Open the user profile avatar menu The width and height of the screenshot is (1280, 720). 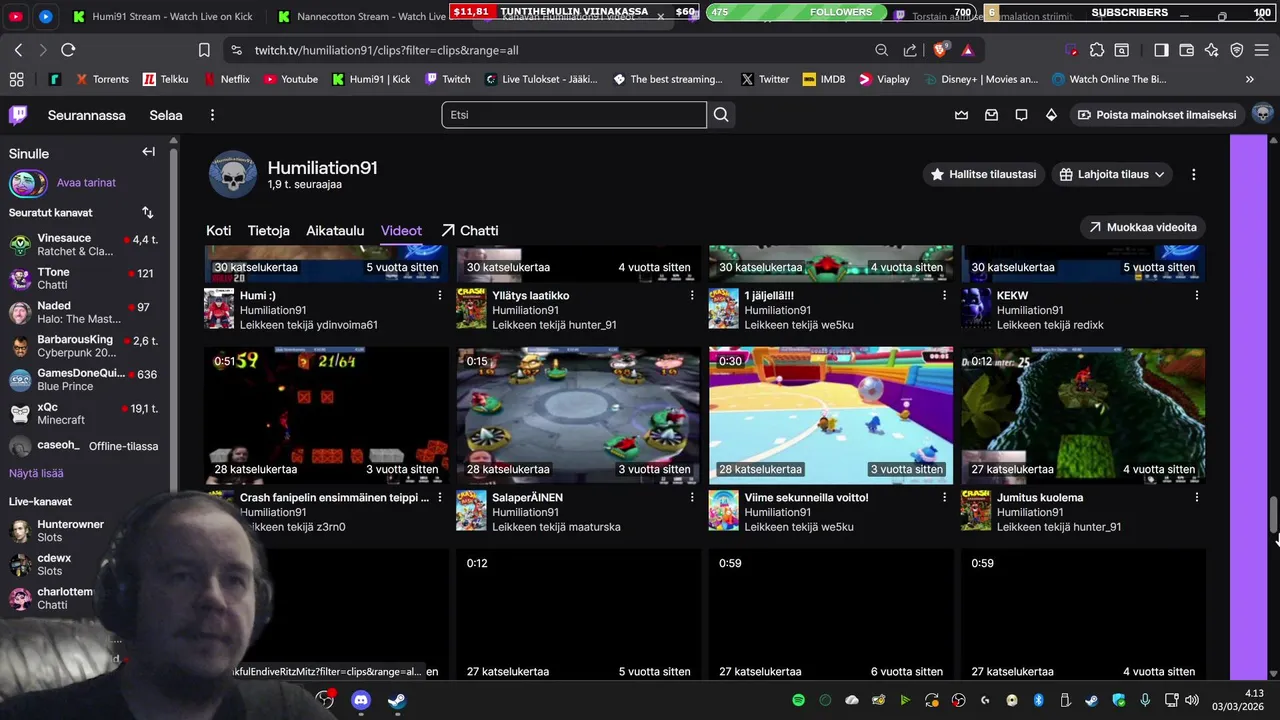click(x=1262, y=114)
